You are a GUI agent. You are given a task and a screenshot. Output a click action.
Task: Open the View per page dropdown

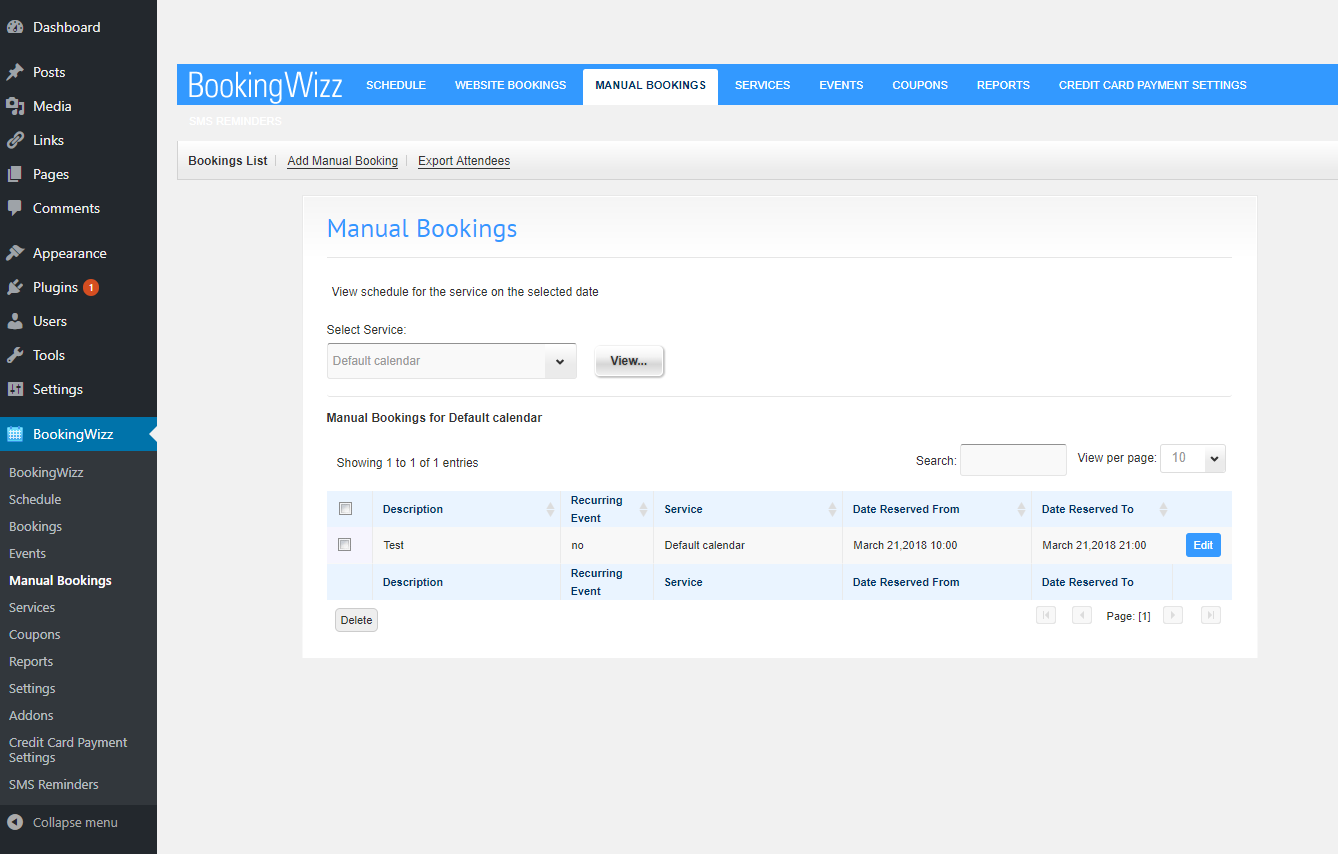[1193, 458]
